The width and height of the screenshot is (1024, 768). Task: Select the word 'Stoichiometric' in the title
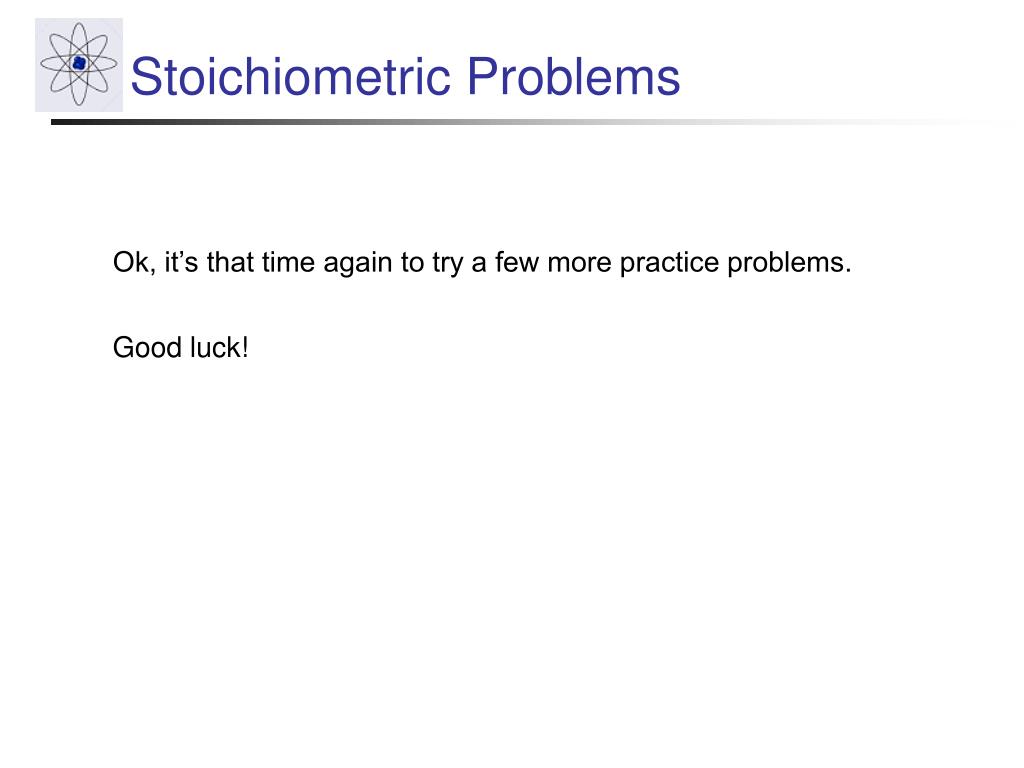(x=291, y=76)
